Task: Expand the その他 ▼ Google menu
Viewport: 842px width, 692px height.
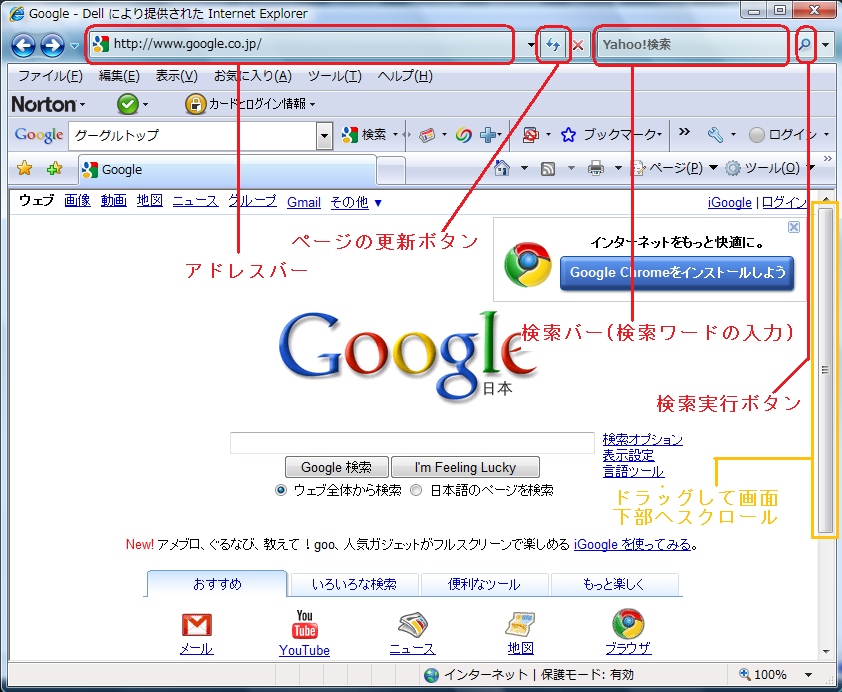Action: (x=356, y=202)
